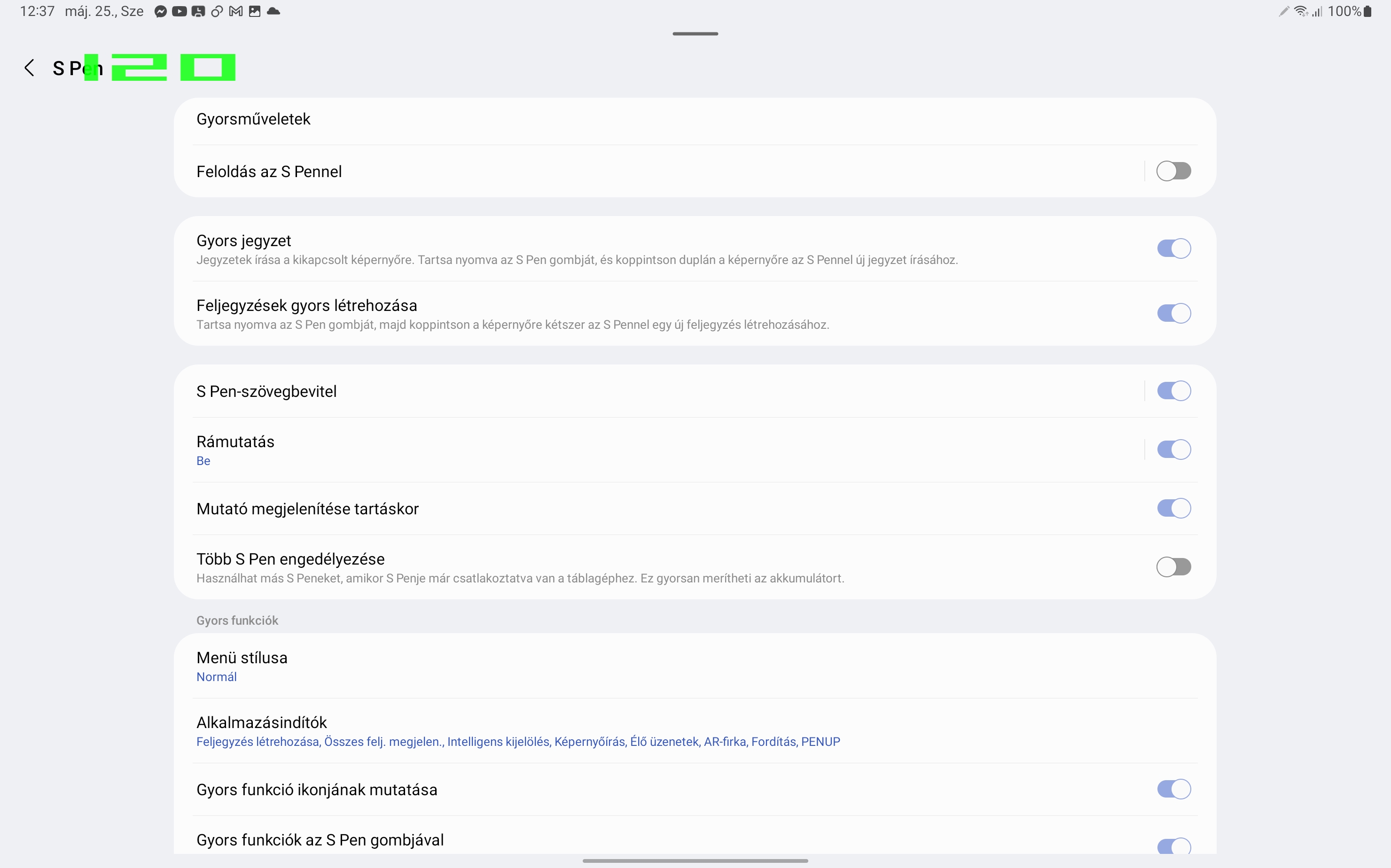Open Rámutatás settings page
1391x868 pixels.
coord(660,450)
